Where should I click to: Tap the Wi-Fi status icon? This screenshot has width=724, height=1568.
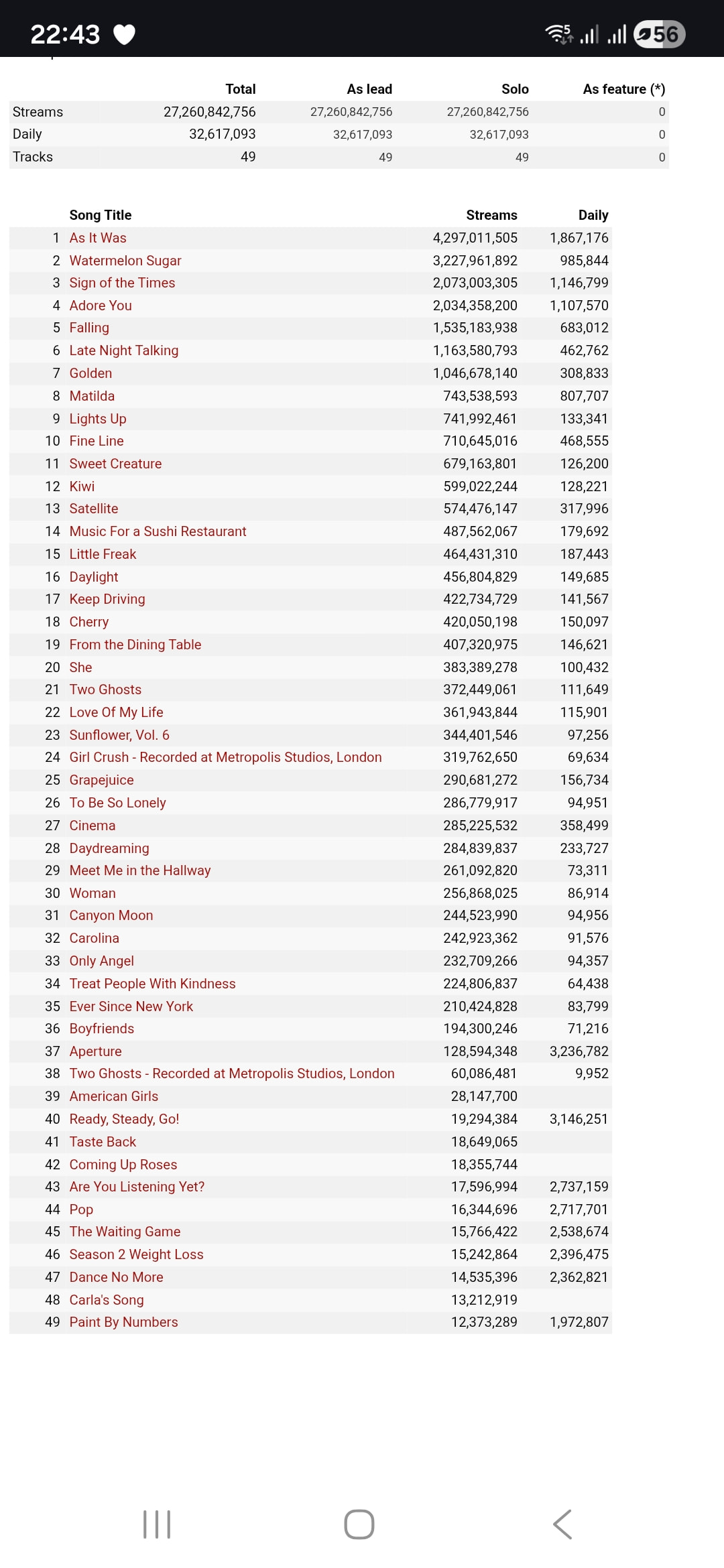pos(558,34)
